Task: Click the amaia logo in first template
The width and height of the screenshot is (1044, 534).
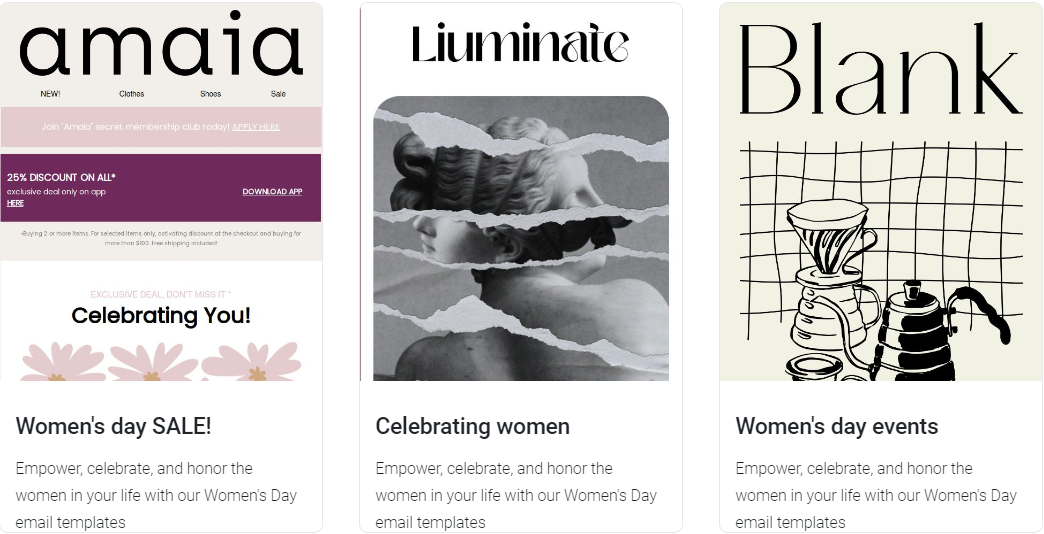Action: [161, 43]
